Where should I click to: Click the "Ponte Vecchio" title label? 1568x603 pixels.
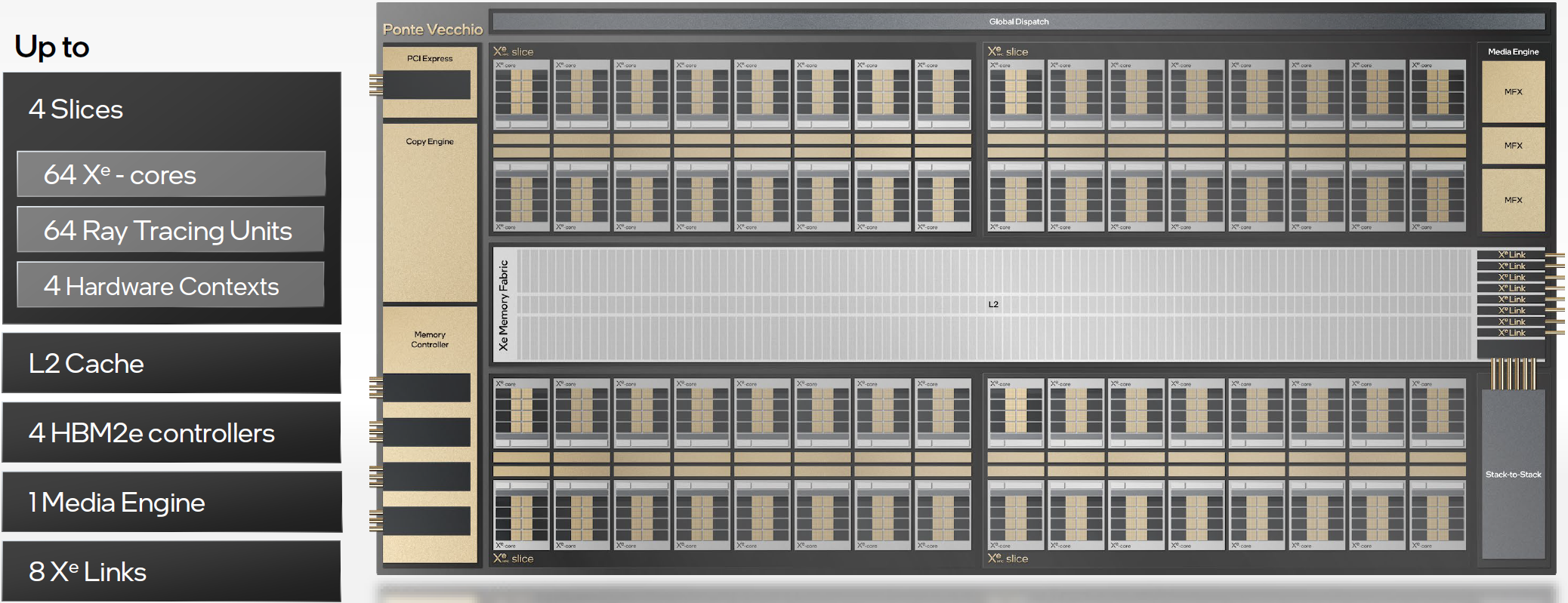pyautogui.click(x=433, y=29)
